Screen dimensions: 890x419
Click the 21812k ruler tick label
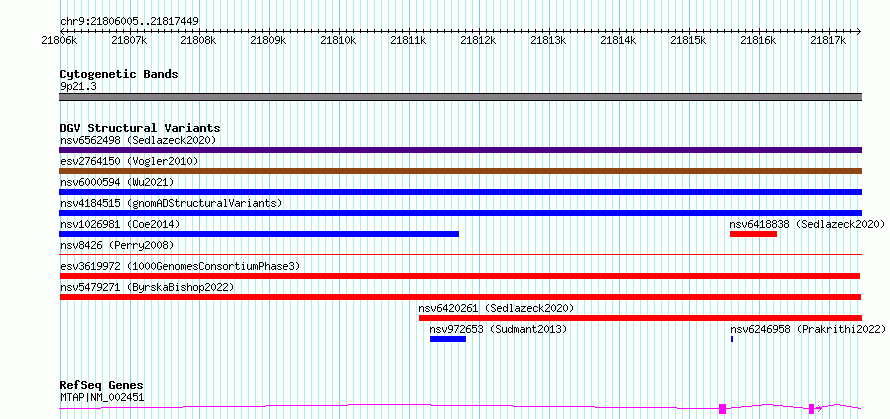[479, 40]
